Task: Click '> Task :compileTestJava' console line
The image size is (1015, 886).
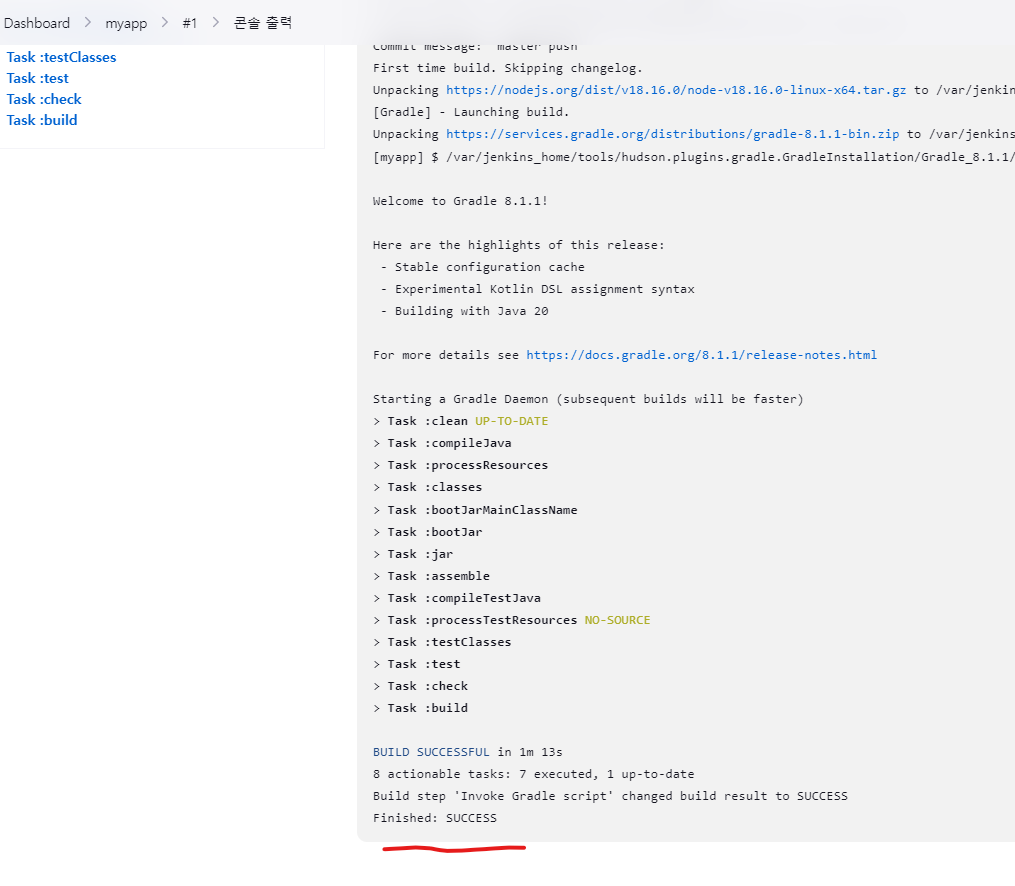Action: tap(456, 598)
